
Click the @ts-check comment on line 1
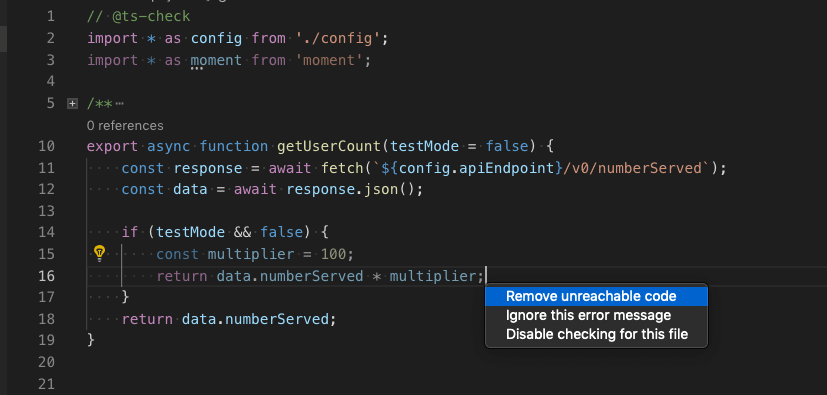(138, 16)
